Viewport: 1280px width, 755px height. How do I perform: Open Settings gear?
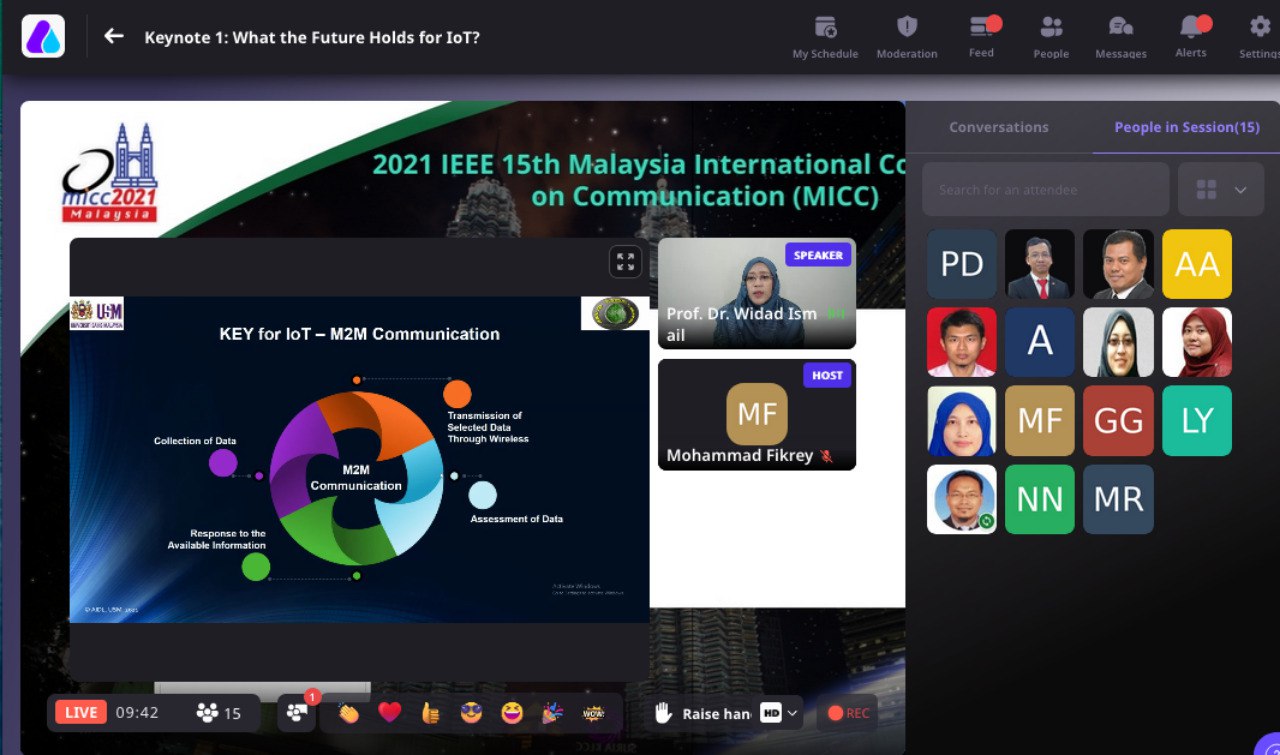coord(1260,38)
